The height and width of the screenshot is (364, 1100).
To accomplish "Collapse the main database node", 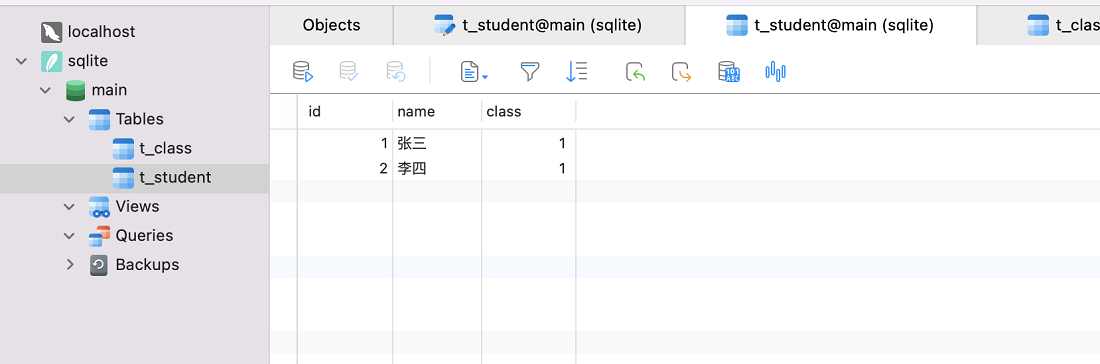I will [46, 90].
